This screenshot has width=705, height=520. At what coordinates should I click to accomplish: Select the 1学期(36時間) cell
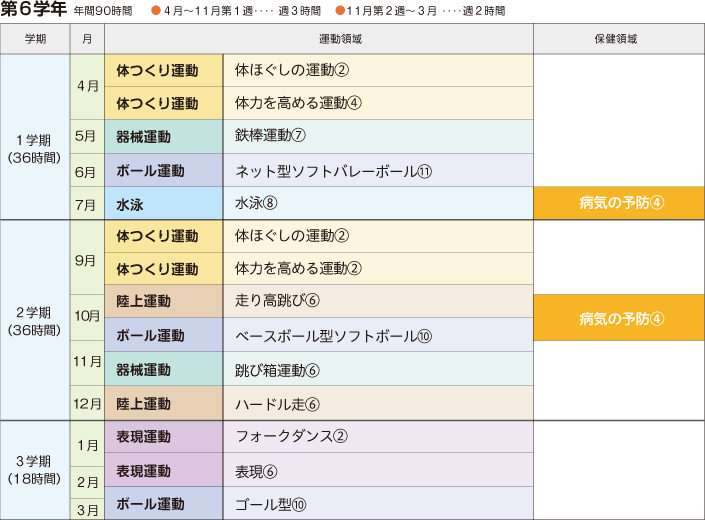pyautogui.click(x=35, y=137)
